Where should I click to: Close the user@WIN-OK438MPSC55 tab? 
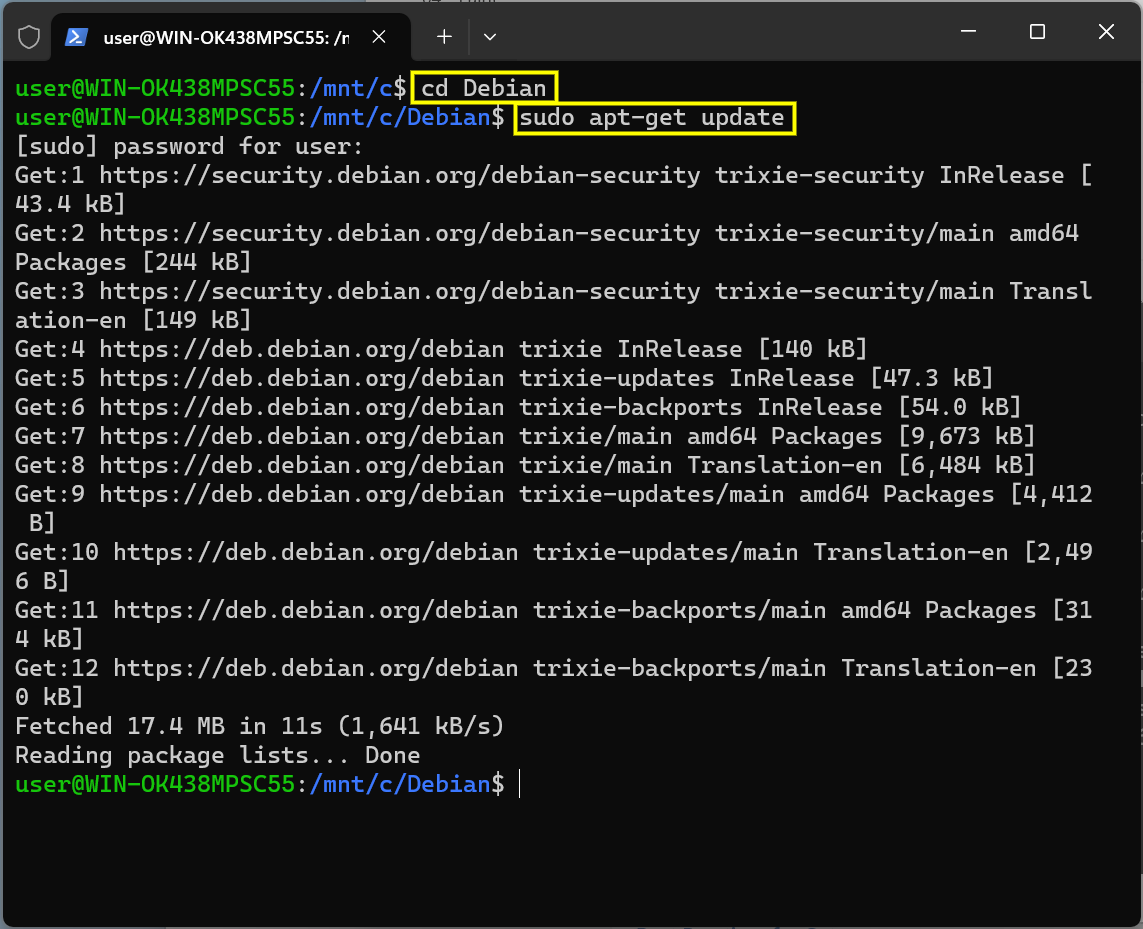pyautogui.click(x=379, y=36)
